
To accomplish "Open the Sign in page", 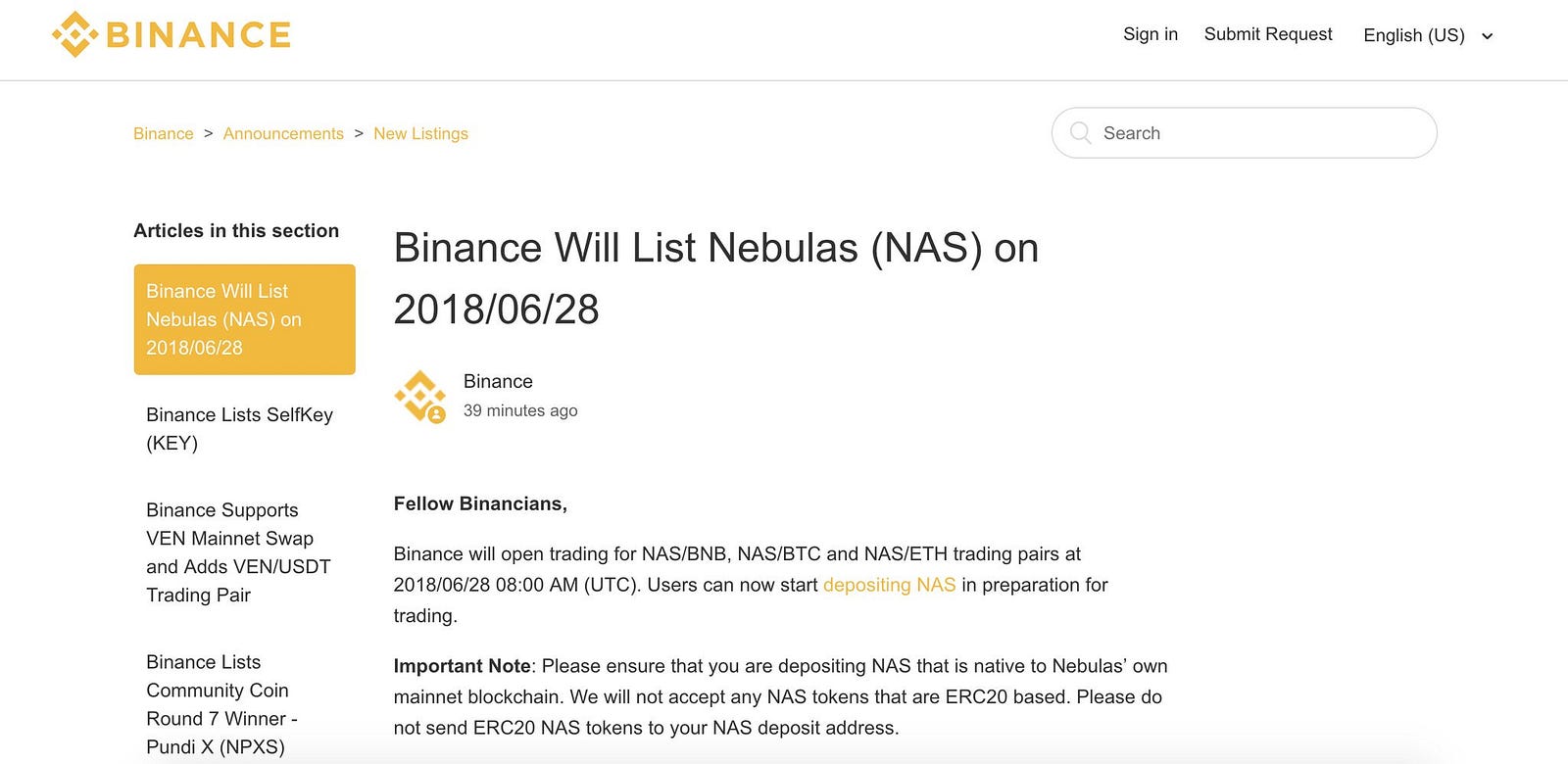I will click(x=1151, y=34).
